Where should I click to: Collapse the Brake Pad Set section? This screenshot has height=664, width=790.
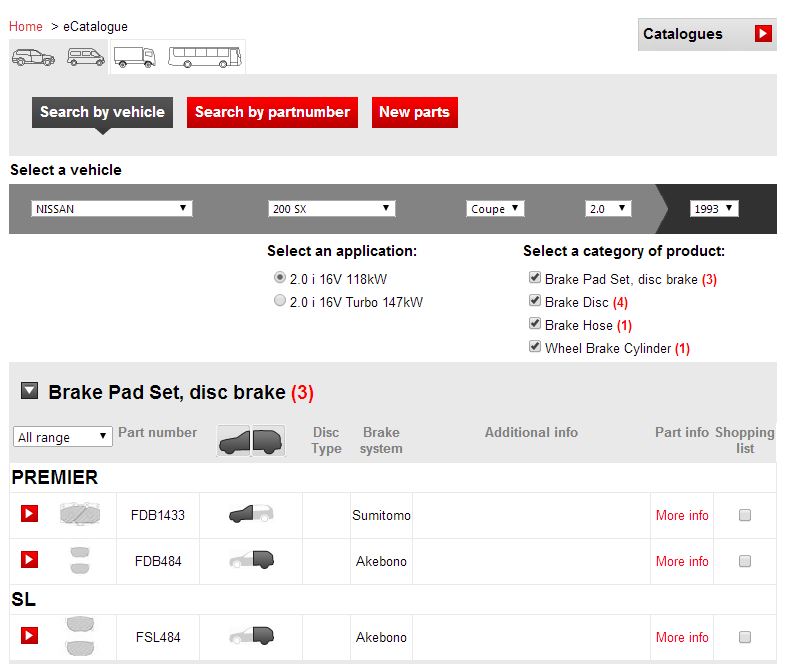click(x=30, y=392)
